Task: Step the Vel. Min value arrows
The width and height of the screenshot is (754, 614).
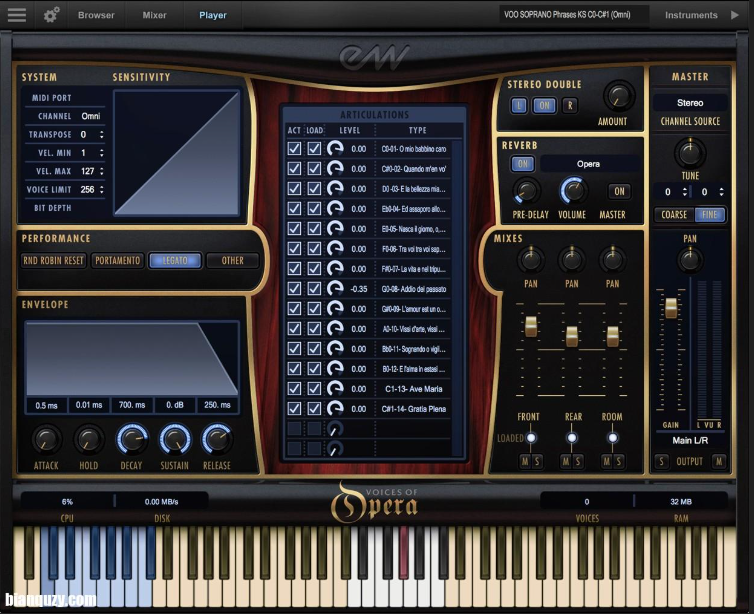Action: (x=101, y=153)
